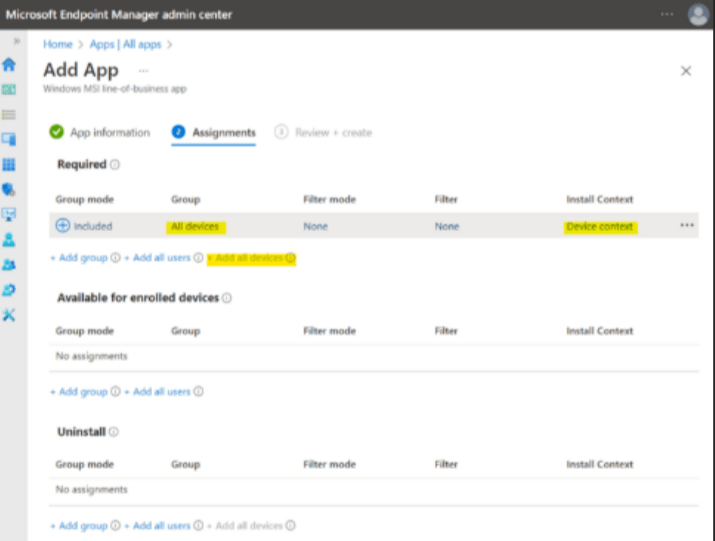Open Apps grid icon in left sidebar
The width and height of the screenshot is (715, 541).
[x=10, y=164]
